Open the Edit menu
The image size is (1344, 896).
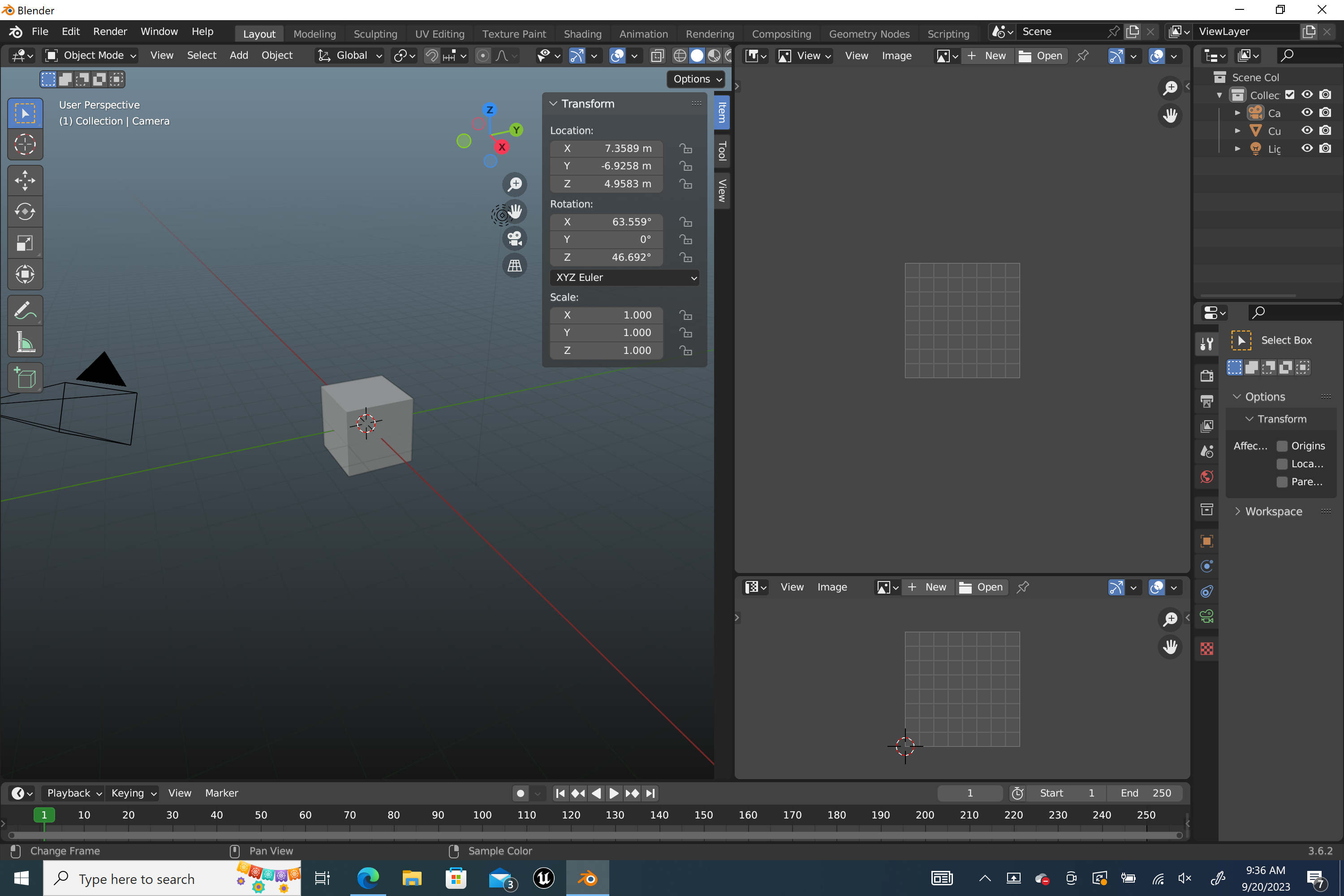pos(70,31)
